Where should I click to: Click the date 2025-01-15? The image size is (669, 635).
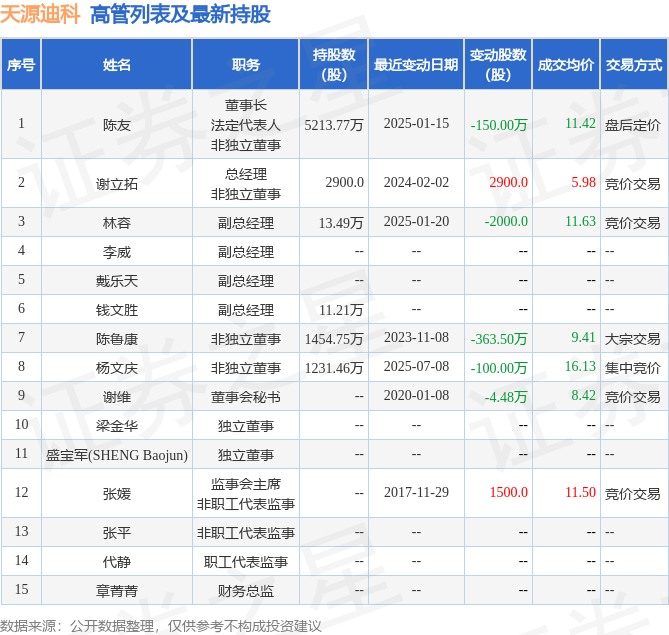[x=416, y=123]
